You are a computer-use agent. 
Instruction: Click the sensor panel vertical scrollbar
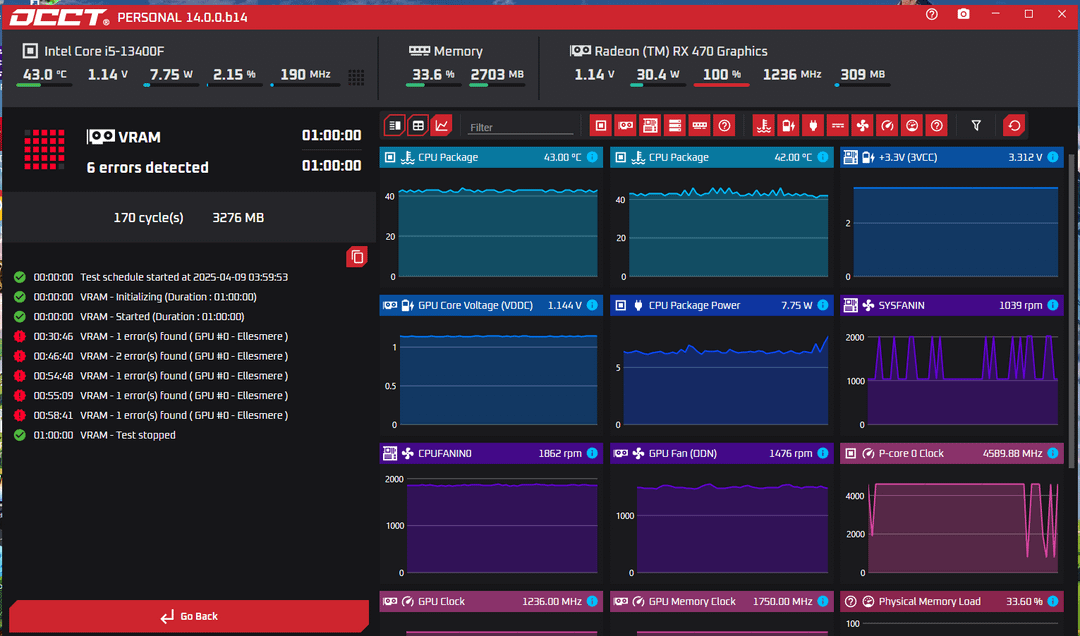[x=1072, y=310]
